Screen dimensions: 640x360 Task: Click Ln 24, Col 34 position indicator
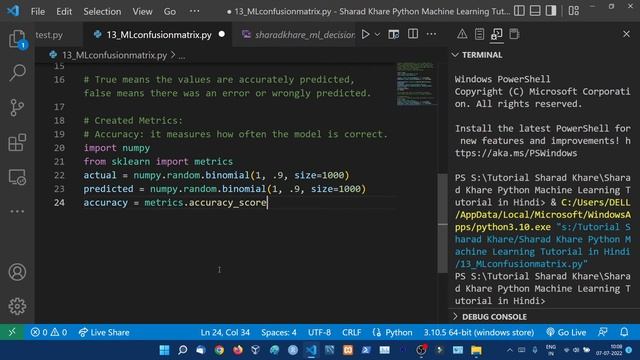click(225, 332)
